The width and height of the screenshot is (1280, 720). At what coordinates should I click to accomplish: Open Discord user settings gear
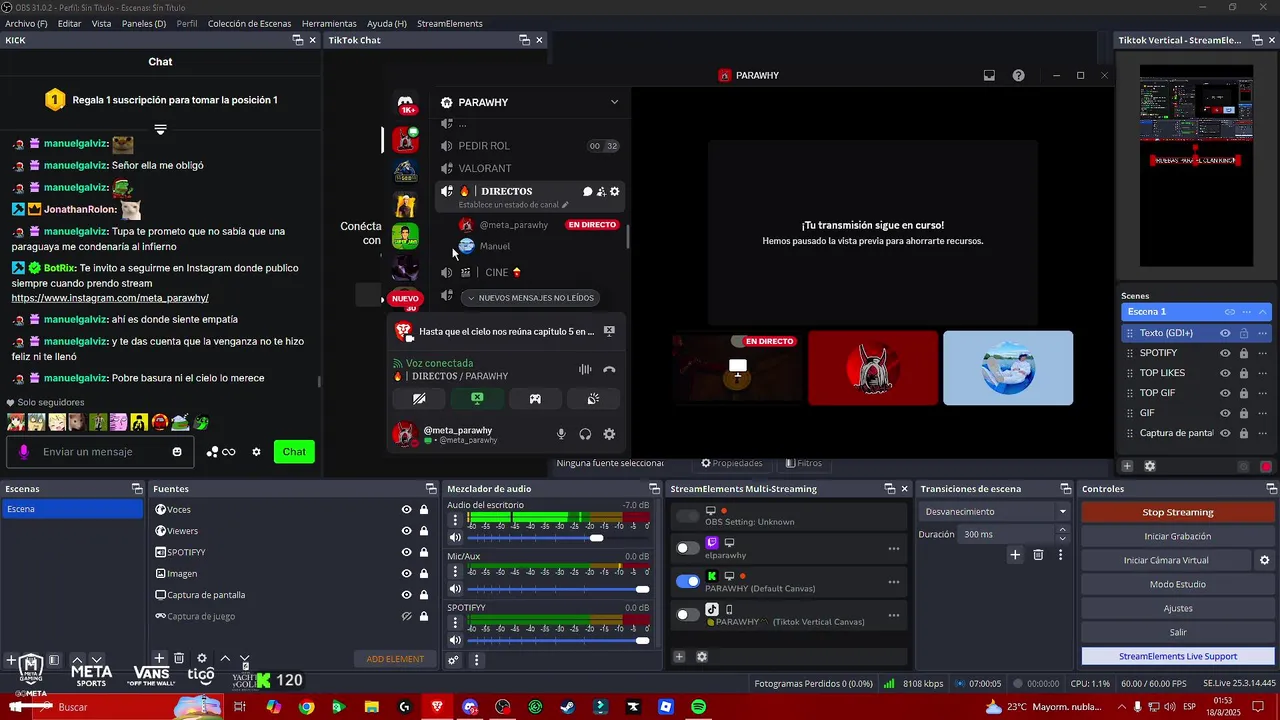(x=609, y=434)
